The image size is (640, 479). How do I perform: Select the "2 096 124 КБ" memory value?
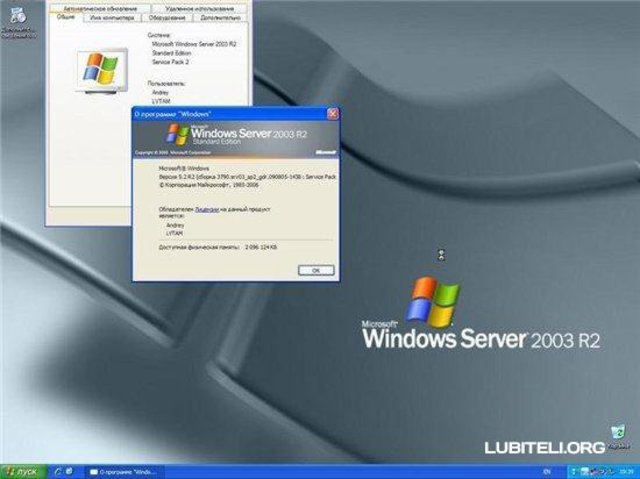coord(261,247)
